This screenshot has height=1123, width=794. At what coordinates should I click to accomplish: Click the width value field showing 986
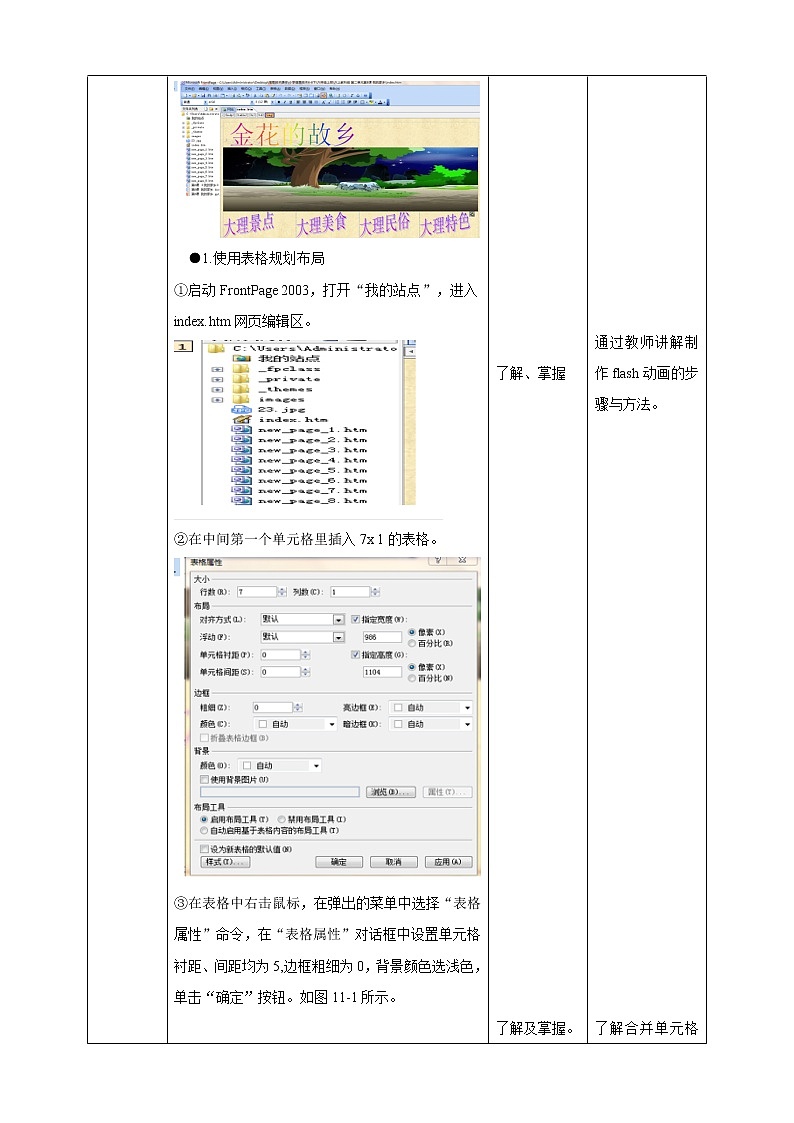tap(382, 637)
